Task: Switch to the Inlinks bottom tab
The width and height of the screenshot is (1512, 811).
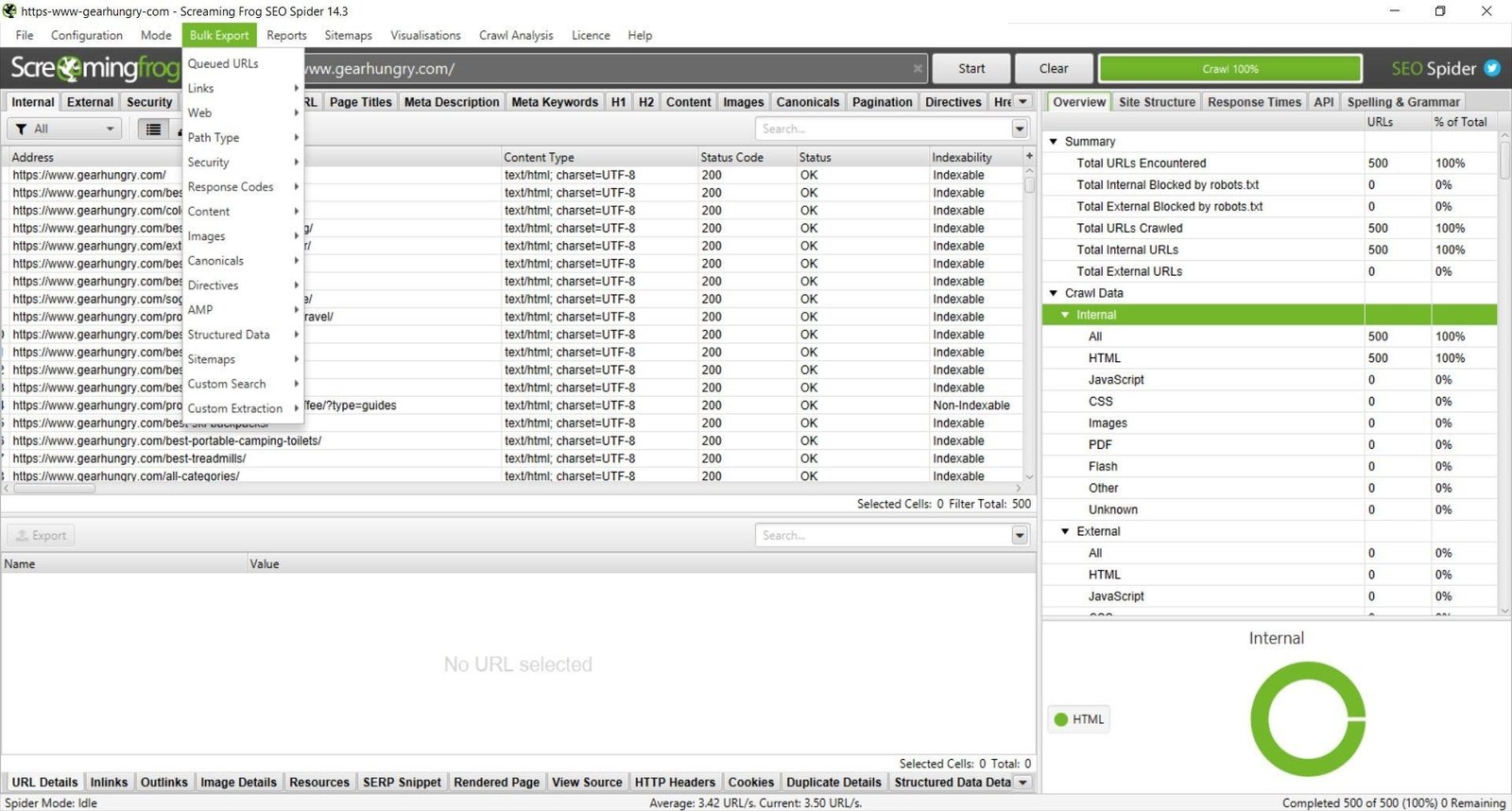Action: [109, 782]
